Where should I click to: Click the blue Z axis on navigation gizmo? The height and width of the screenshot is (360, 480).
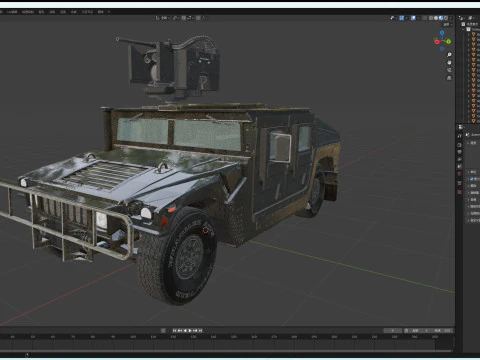coord(442,33)
